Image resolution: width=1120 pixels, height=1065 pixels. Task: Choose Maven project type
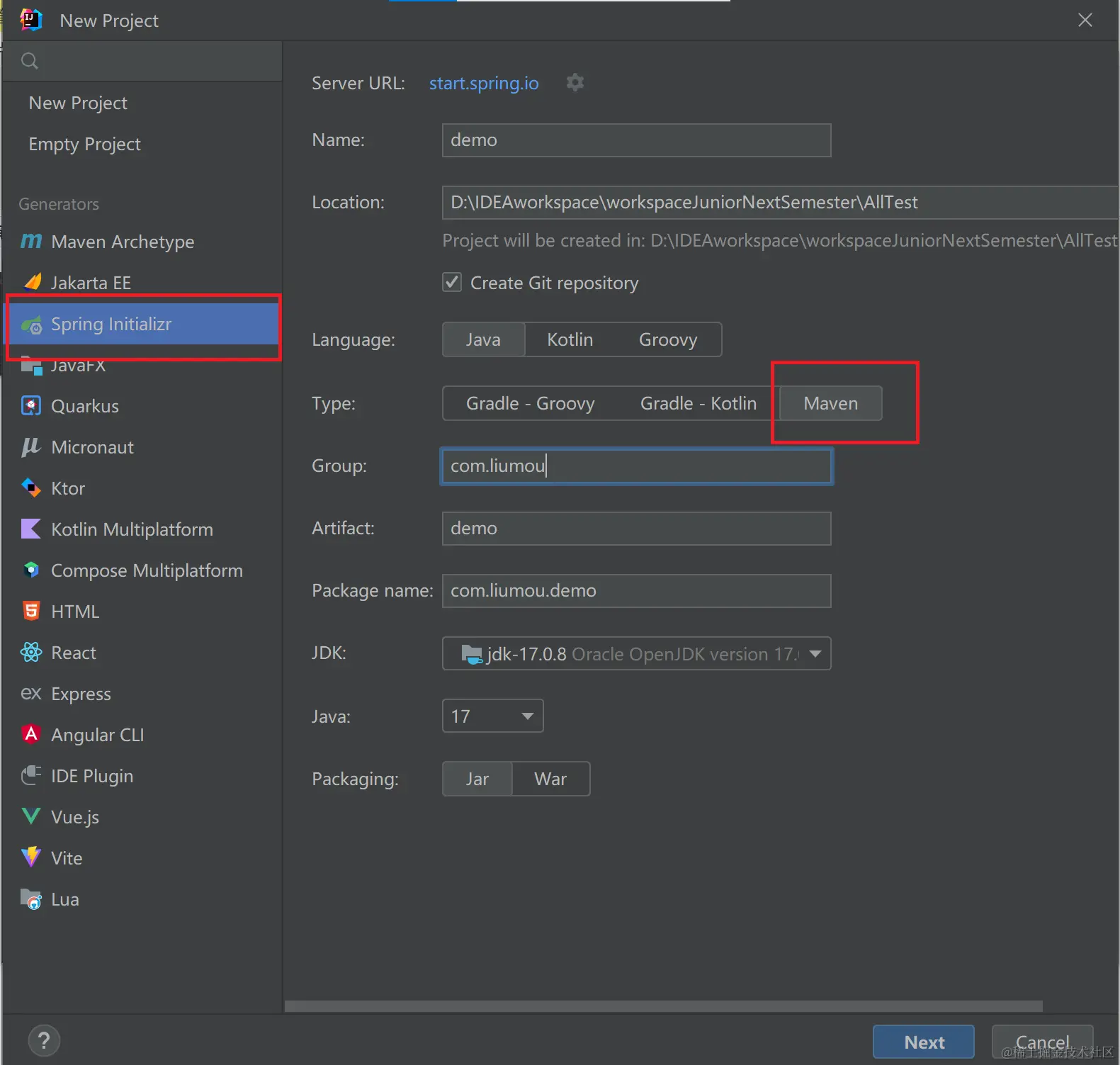[831, 403]
